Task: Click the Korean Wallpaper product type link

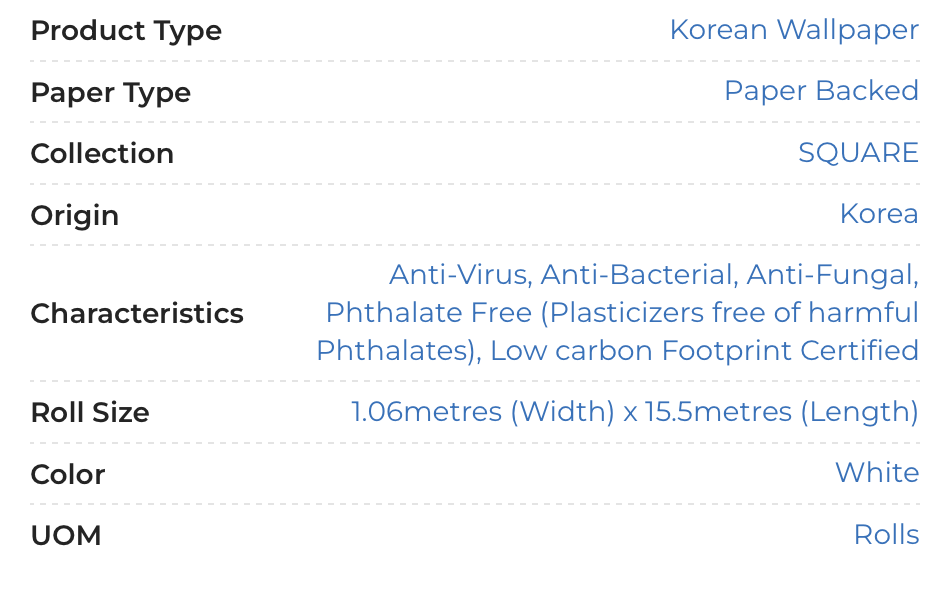Action: tap(794, 30)
